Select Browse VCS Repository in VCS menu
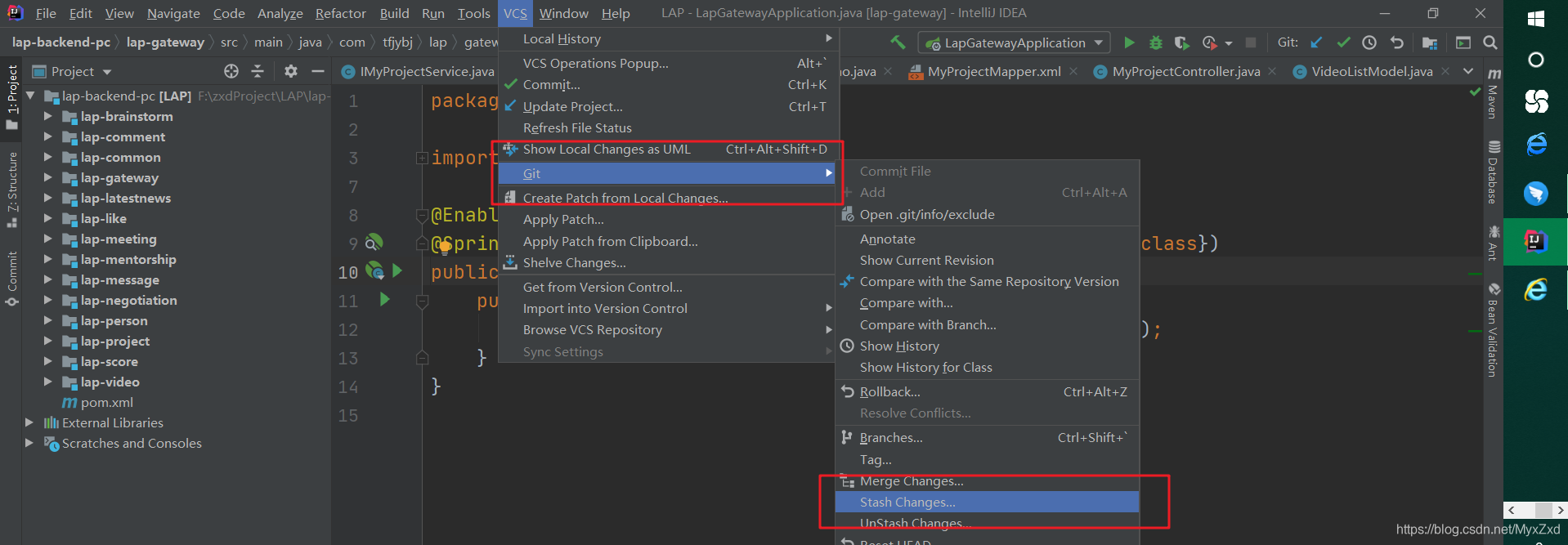Image resolution: width=1568 pixels, height=545 pixels. pos(669,329)
